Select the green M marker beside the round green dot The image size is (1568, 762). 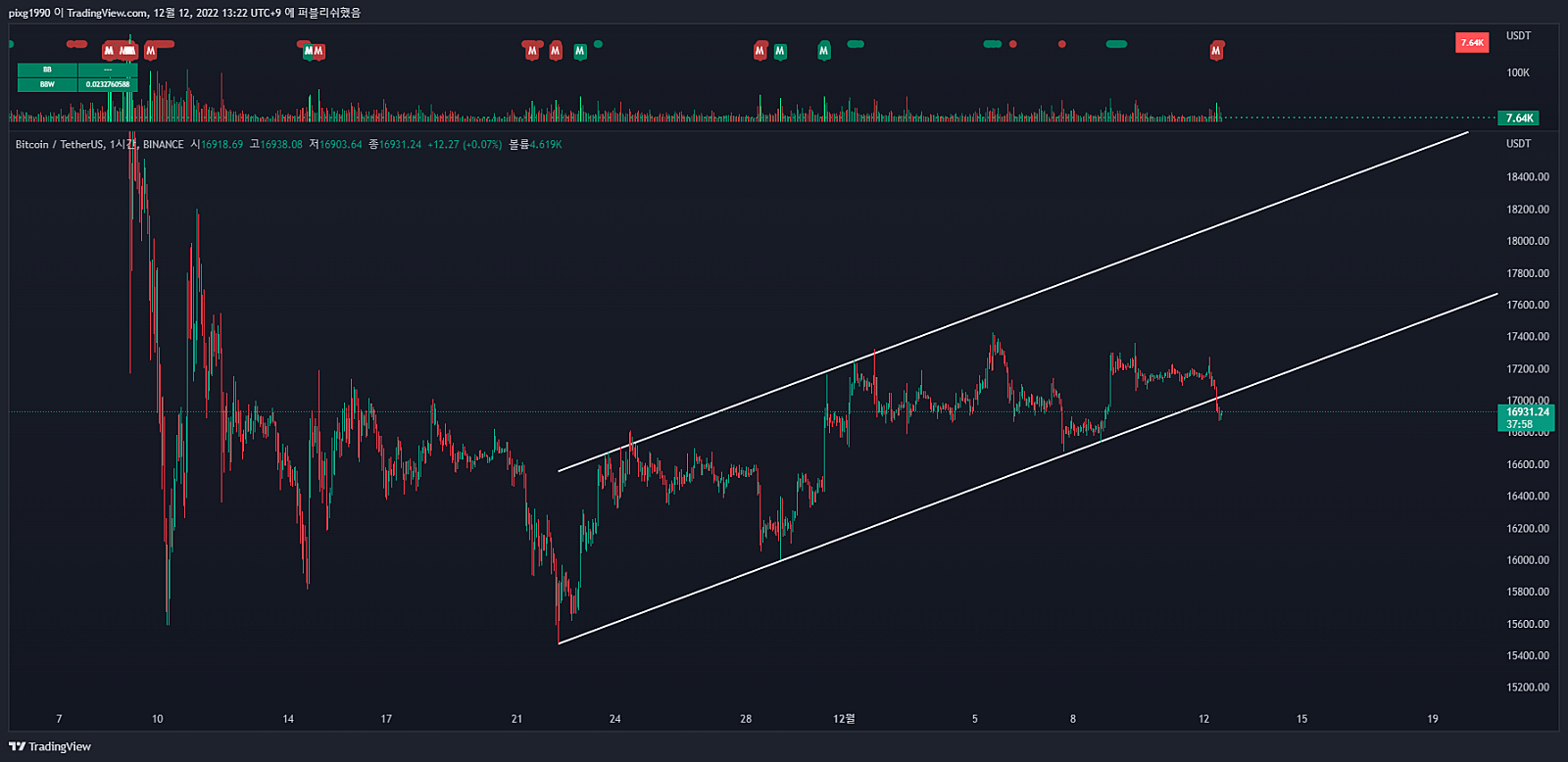coord(580,50)
